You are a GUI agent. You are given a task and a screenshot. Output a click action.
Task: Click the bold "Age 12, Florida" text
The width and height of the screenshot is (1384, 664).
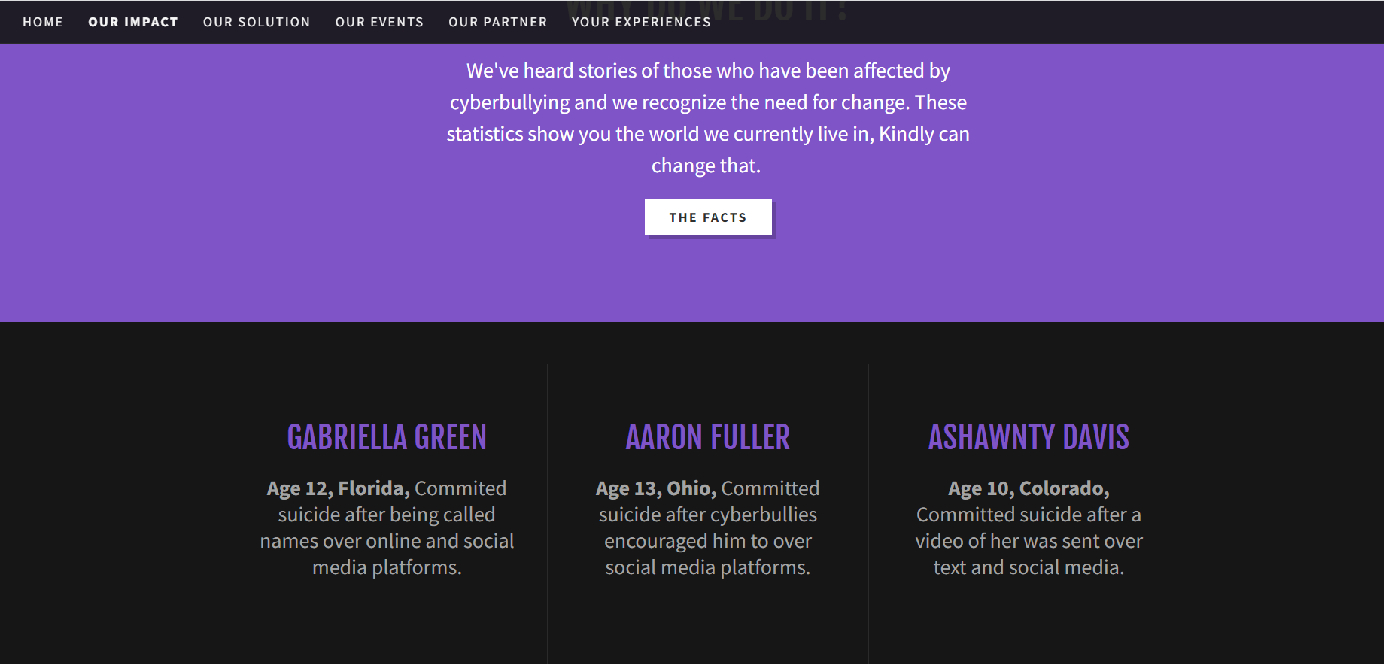[x=338, y=489]
